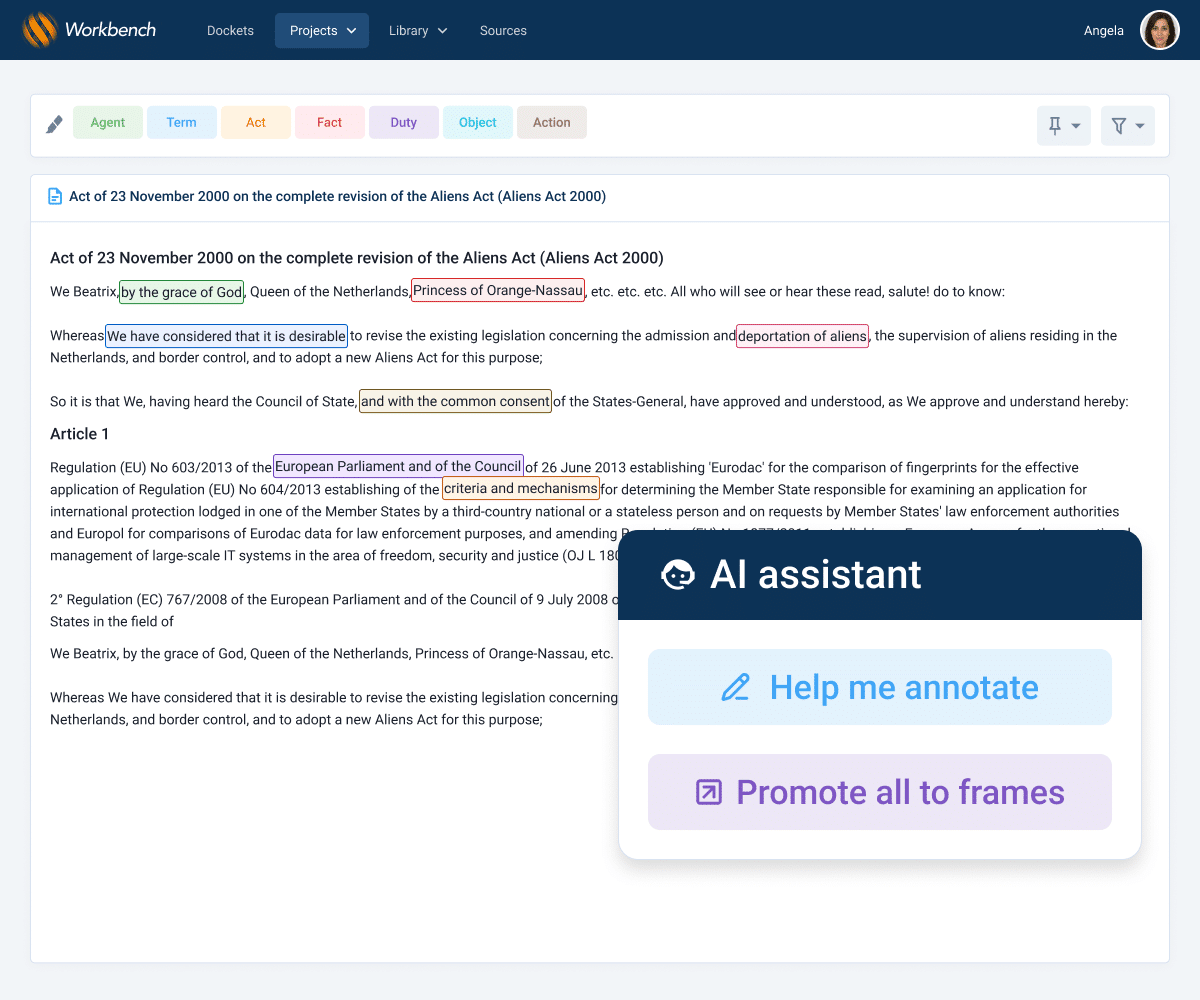
Task: Click Angela's profile avatar
Action: (1159, 31)
